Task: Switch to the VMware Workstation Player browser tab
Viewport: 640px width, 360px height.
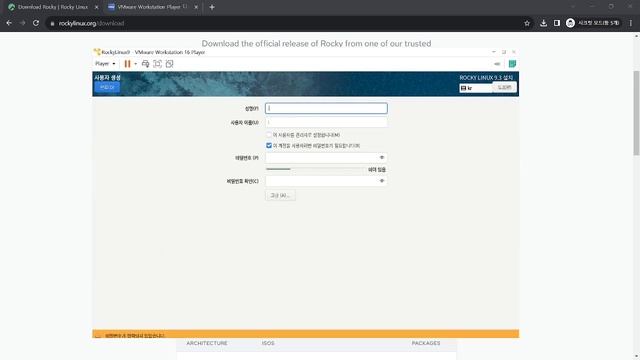Action: pyautogui.click(x=149, y=7)
